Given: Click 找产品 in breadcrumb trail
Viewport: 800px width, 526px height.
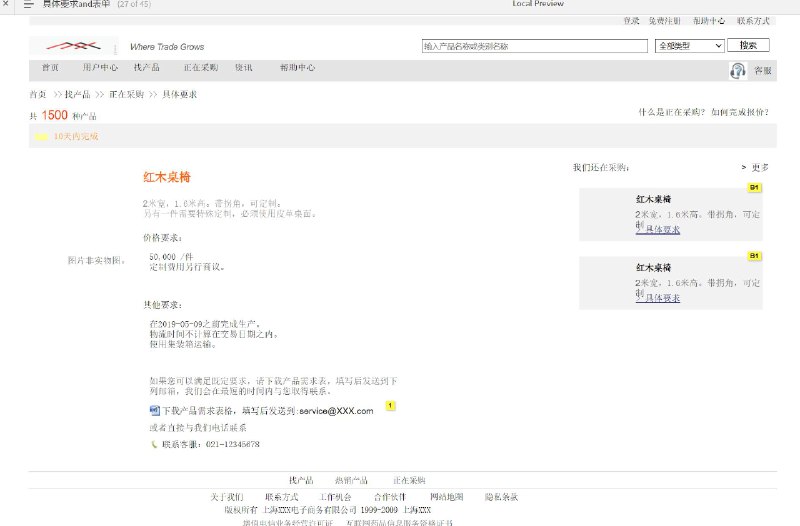Looking at the screenshot, I should pos(77,94).
